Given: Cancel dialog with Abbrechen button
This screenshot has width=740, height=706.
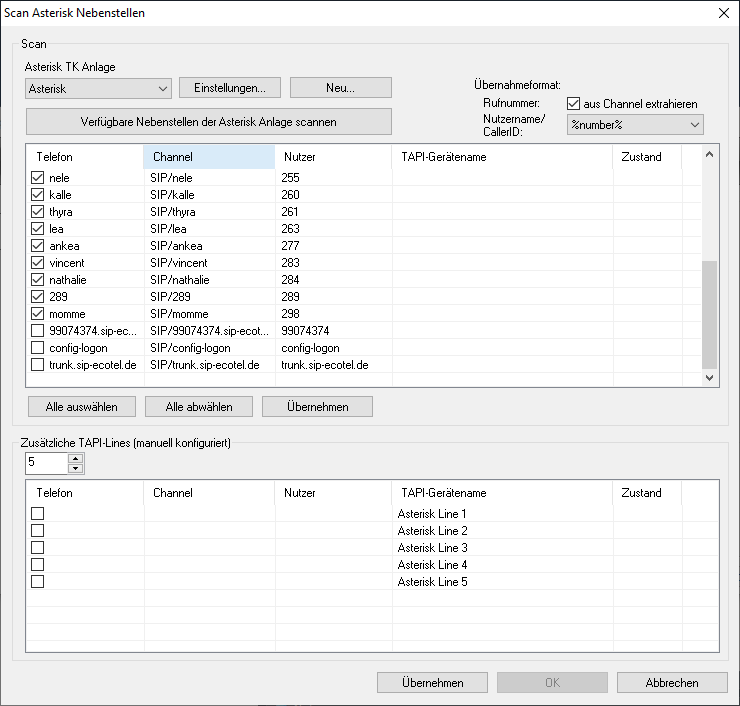Looking at the screenshot, I should (x=671, y=683).
